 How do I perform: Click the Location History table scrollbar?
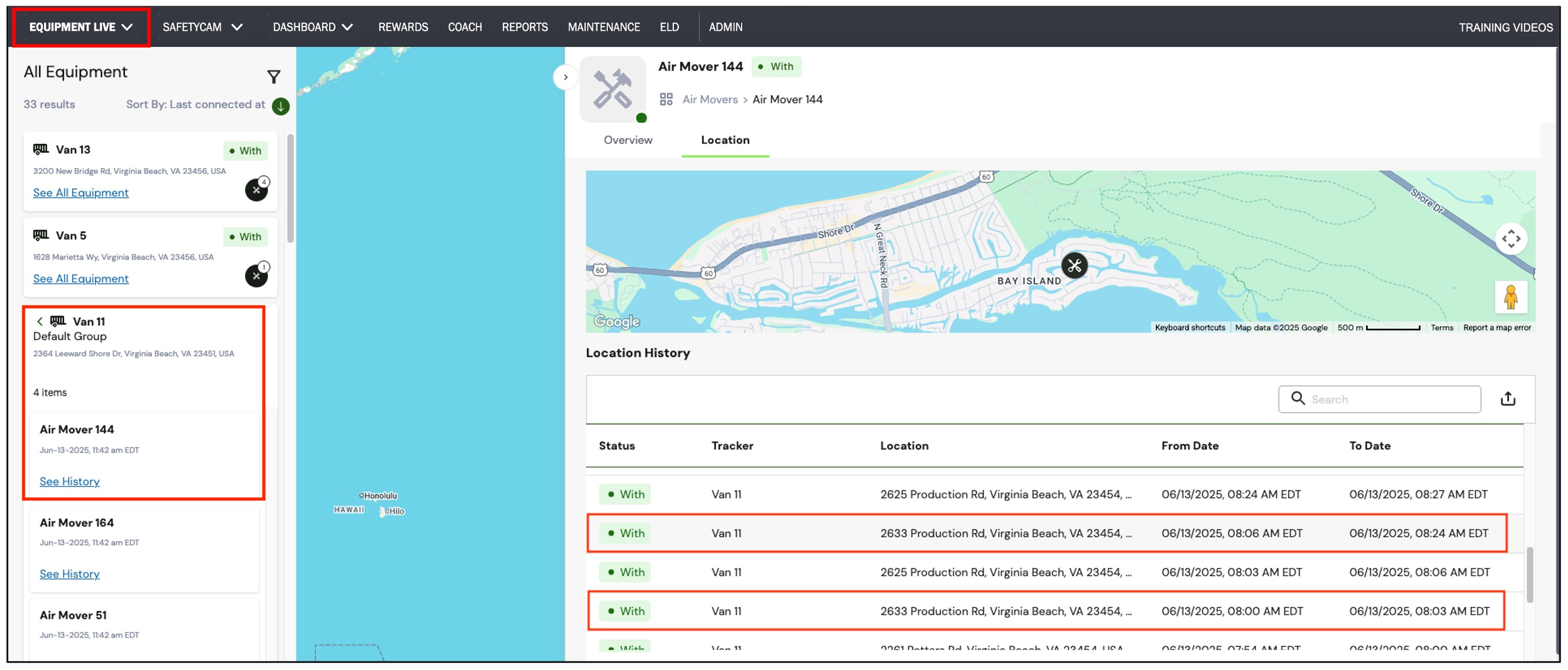tap(1530, 575)
